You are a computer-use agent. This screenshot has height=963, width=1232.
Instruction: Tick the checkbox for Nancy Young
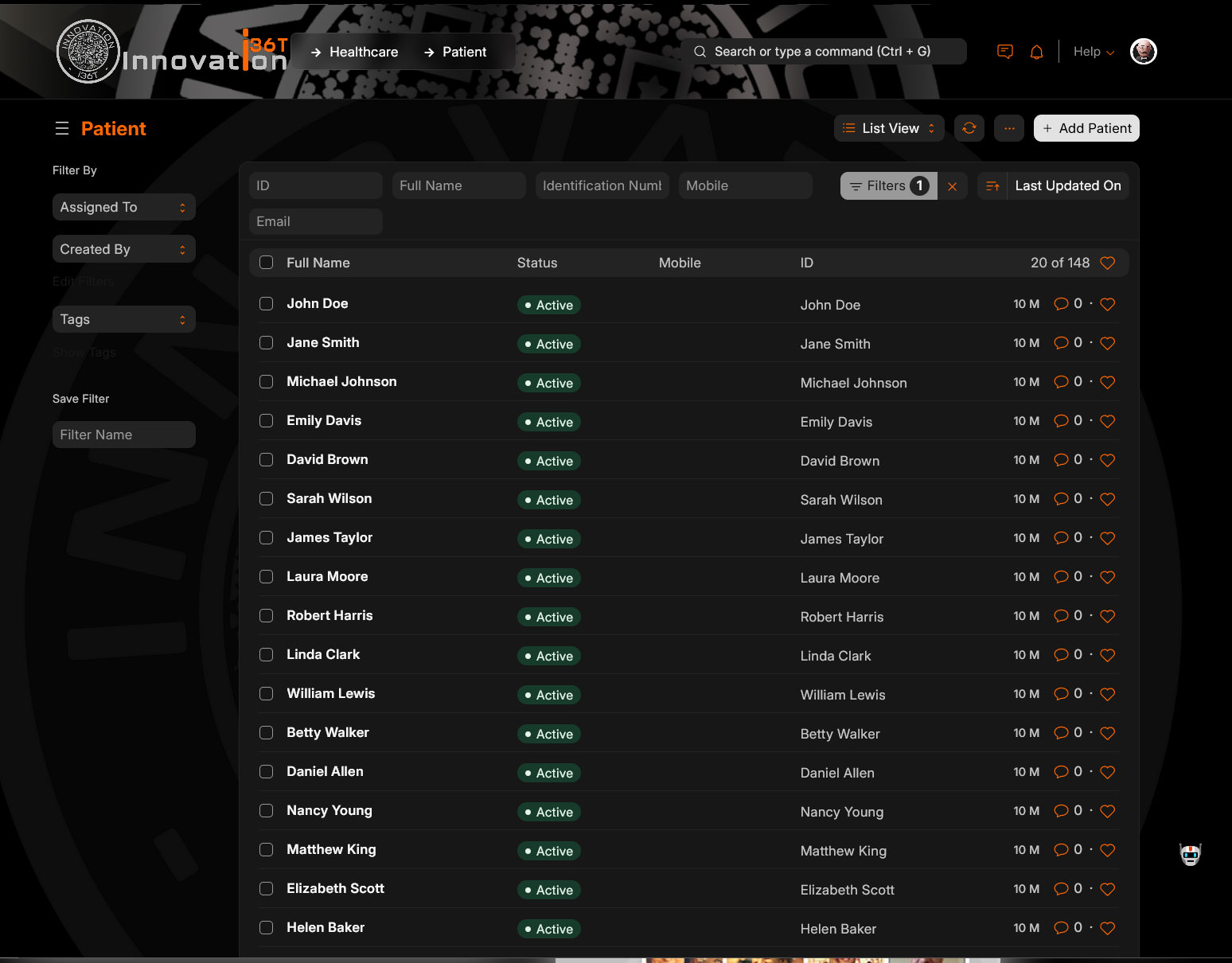pyautogui.click(x=267, y=811)
